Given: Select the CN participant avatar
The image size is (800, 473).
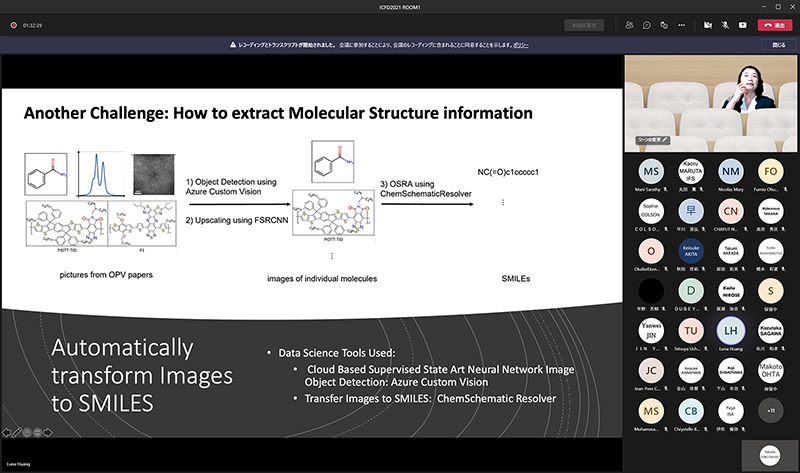Looking at the screenshot, I should click(x=731, y=211).
